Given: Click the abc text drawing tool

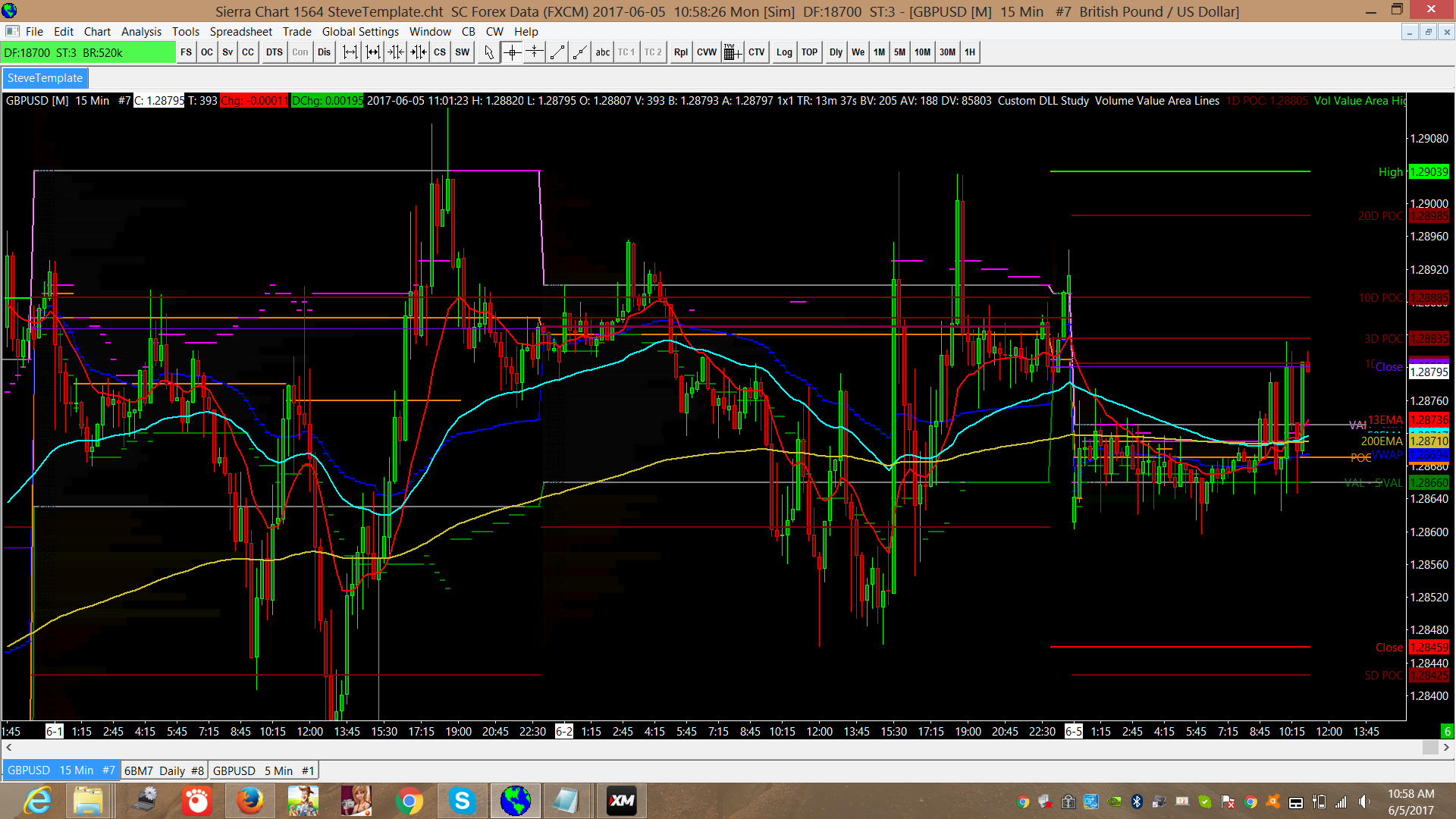Looking at the screenshot, I should [603, 52].
